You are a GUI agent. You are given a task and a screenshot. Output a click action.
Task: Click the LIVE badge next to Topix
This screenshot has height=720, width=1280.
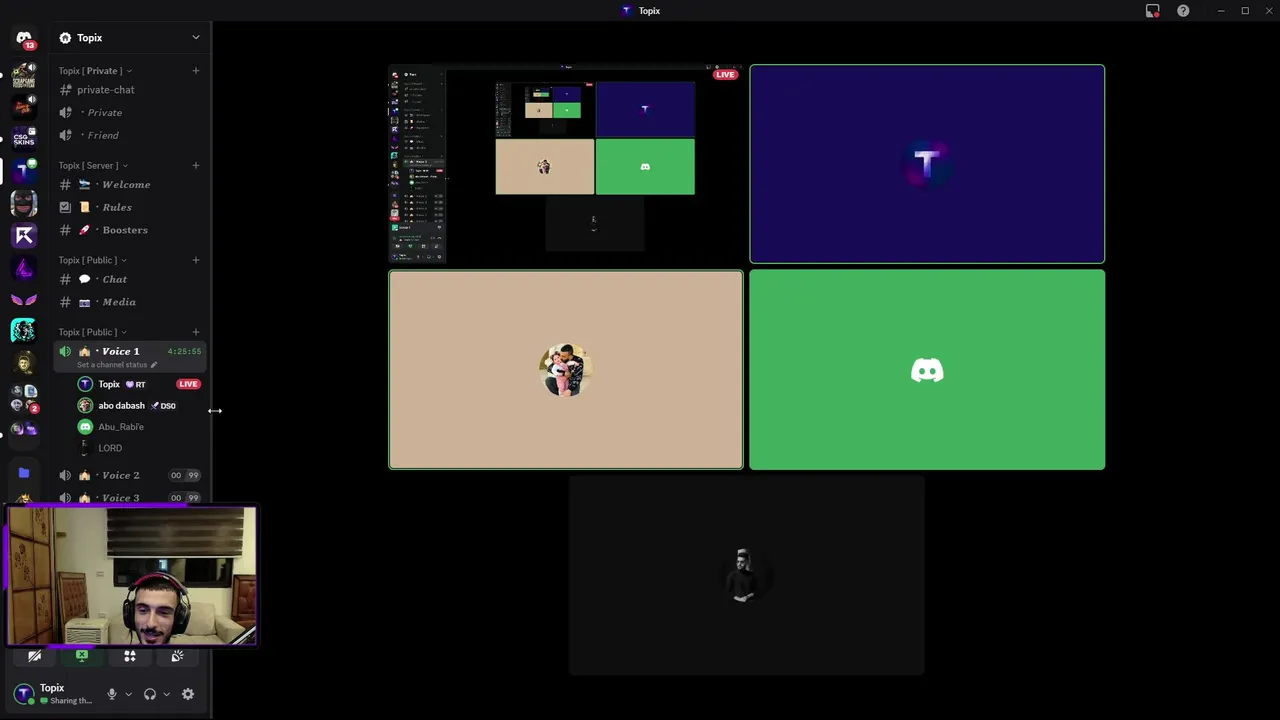pos(188,384)
